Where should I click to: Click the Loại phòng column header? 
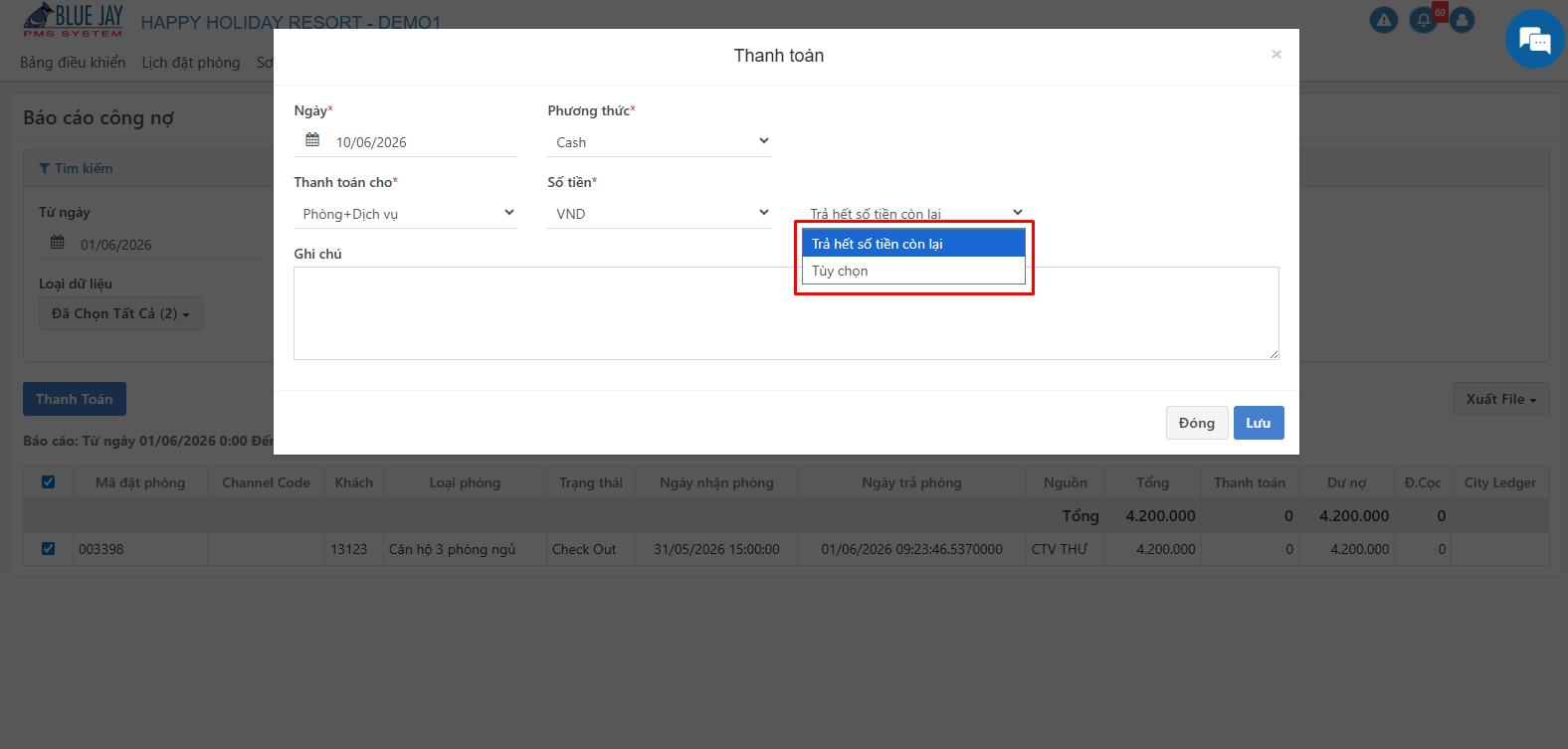465,482
